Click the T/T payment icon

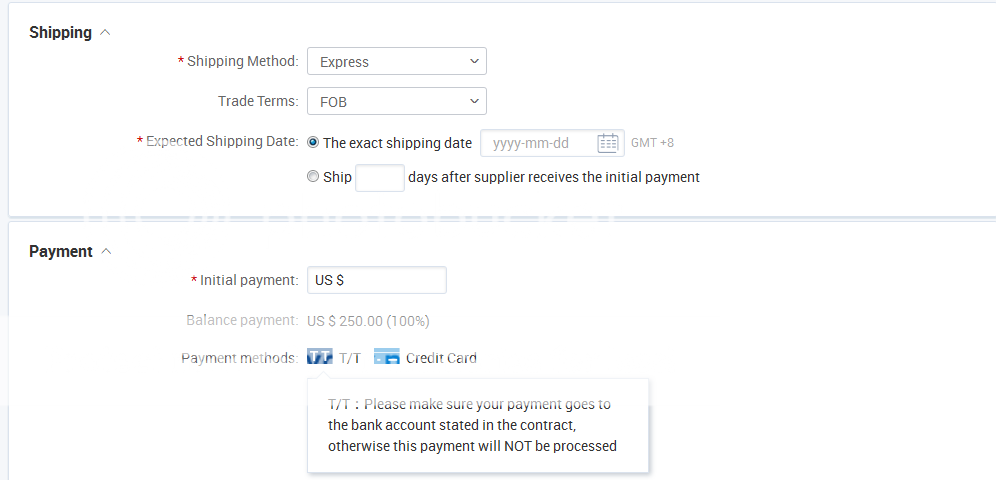coord(320,358)
